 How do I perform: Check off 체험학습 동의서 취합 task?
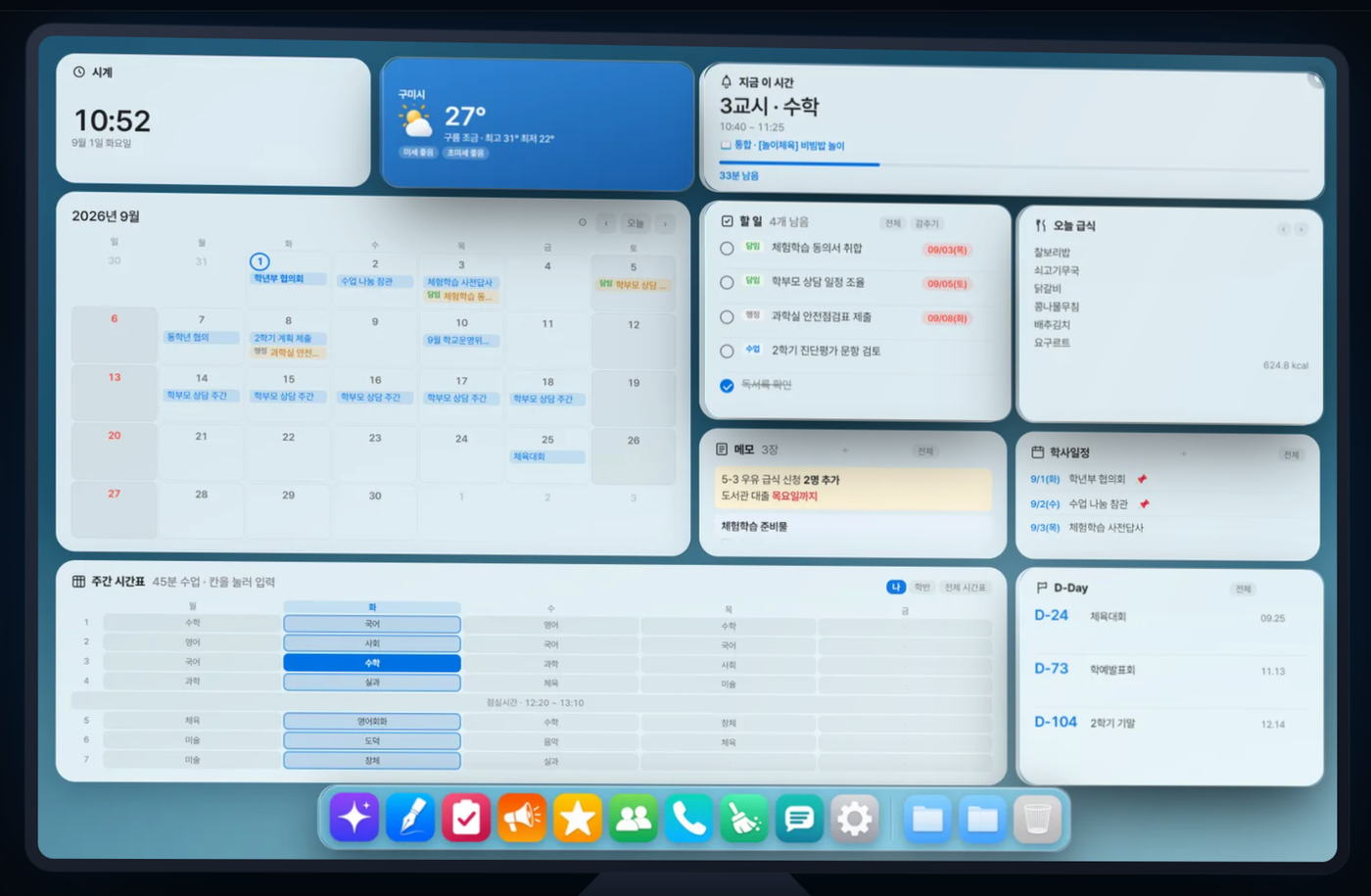pos(727,249)
